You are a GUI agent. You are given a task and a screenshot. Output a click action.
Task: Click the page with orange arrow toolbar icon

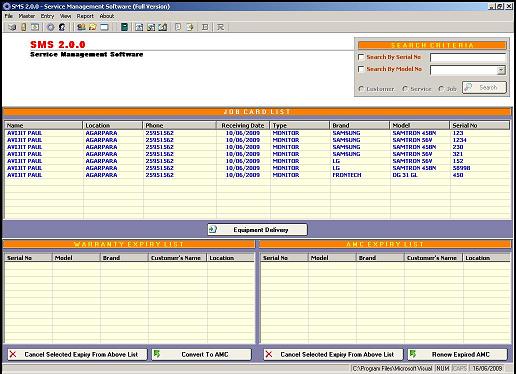click(x=190, y=27)
